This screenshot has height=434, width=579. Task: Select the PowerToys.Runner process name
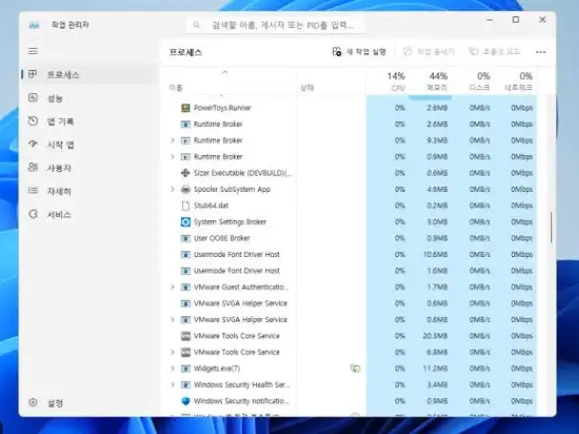tap(222, 108)
